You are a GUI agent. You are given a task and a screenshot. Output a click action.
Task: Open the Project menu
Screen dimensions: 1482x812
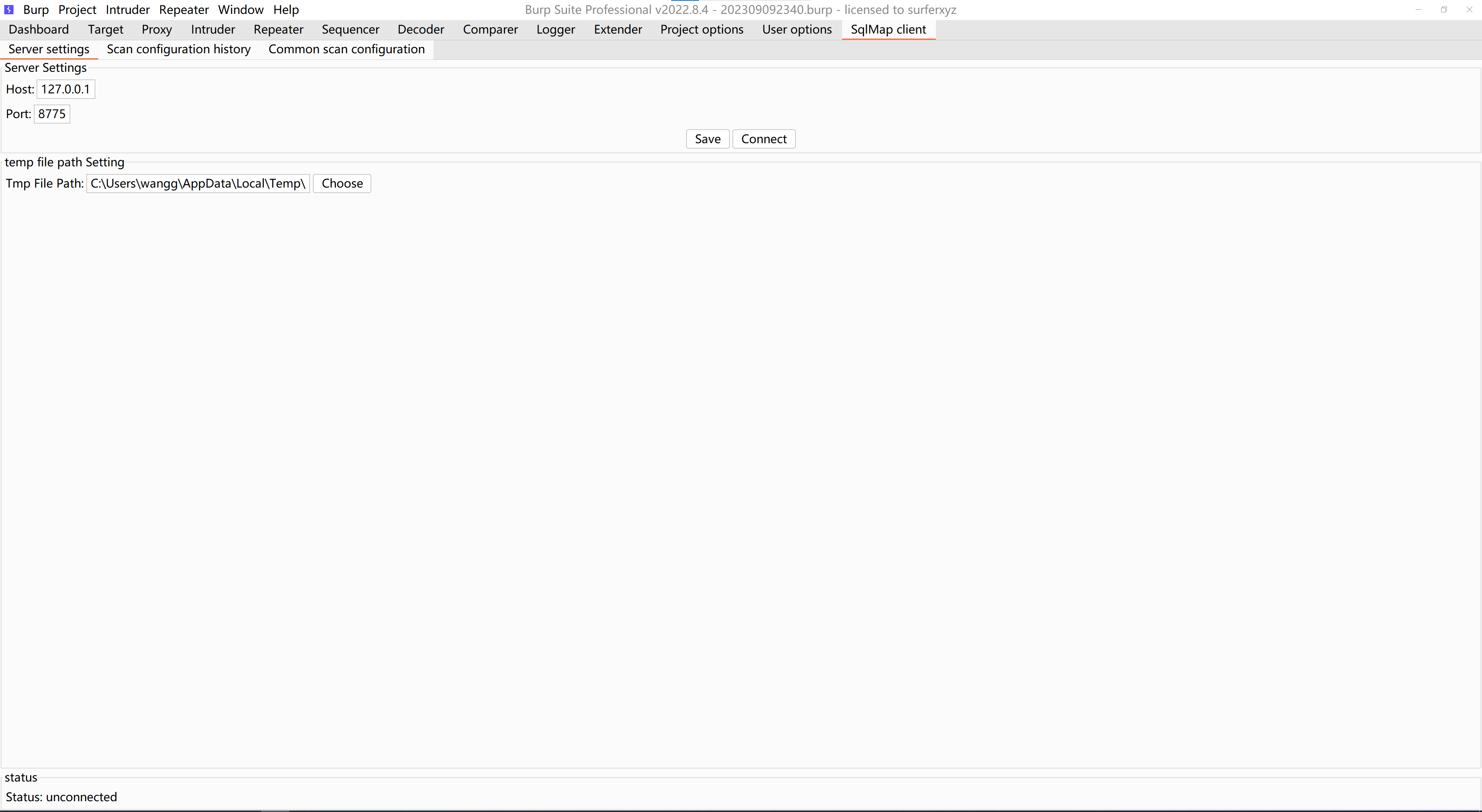pos(77,10)
